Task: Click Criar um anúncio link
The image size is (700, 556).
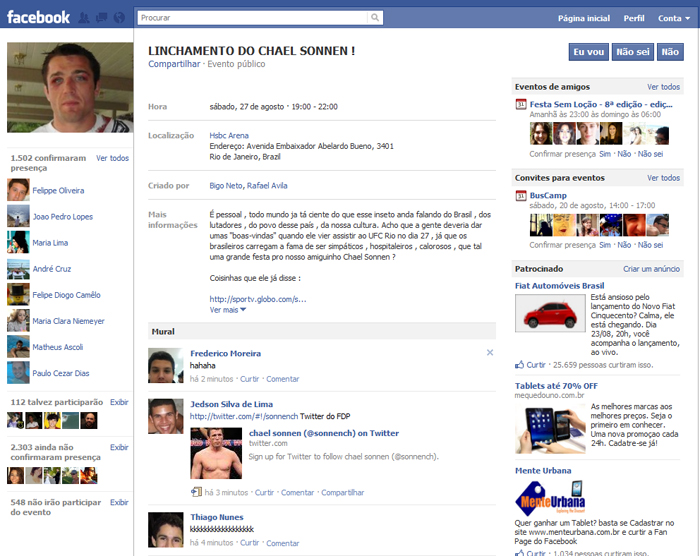Action: click(x=651, y=269)
